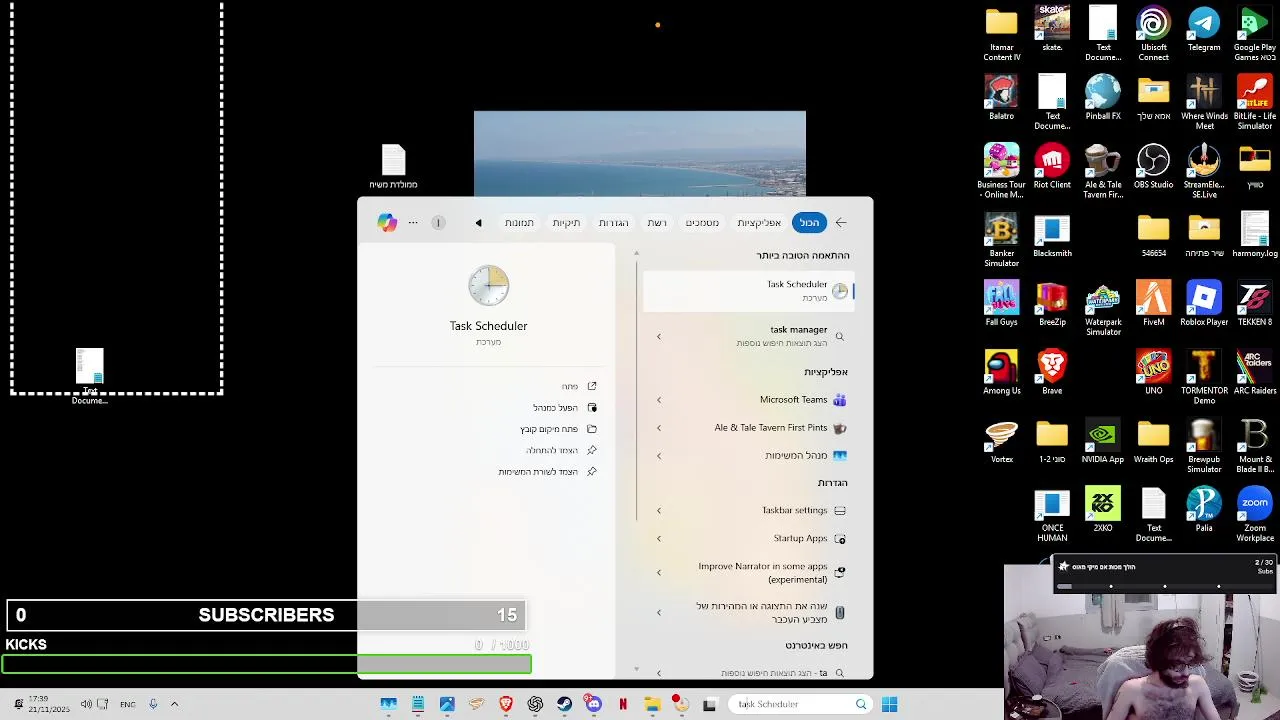Open the Copilot icon in search panel

387,222
